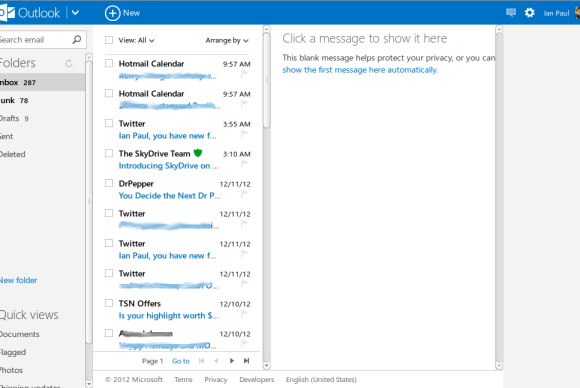
Task: Open the View: All dropdown
Action: [x=136, y=40]
